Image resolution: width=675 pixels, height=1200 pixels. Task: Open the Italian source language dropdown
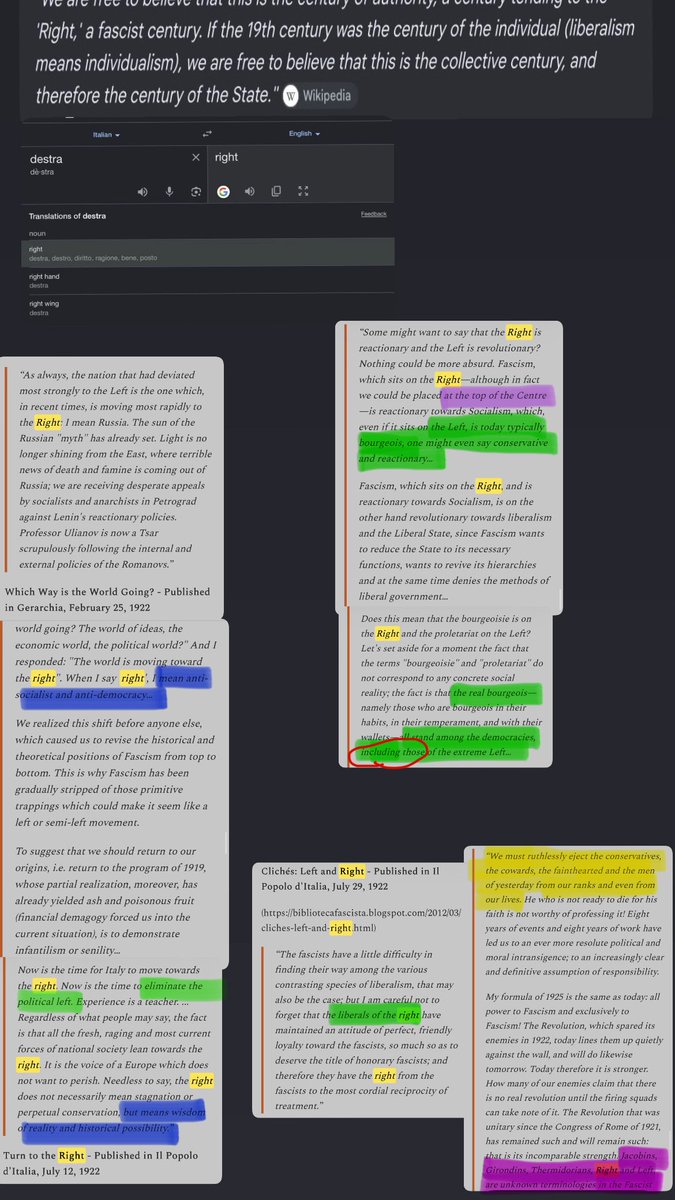click(106, 134)
